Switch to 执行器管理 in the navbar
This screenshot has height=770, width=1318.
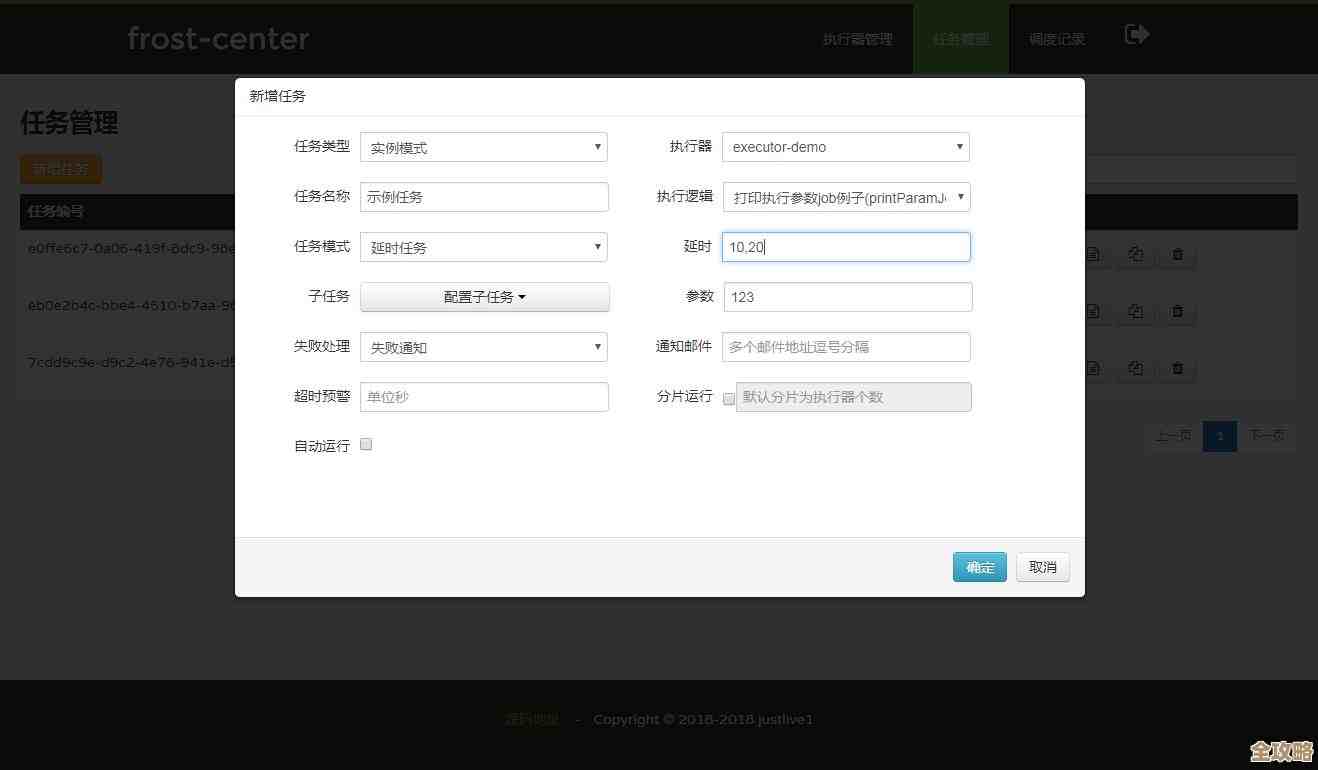pos(857,38)
